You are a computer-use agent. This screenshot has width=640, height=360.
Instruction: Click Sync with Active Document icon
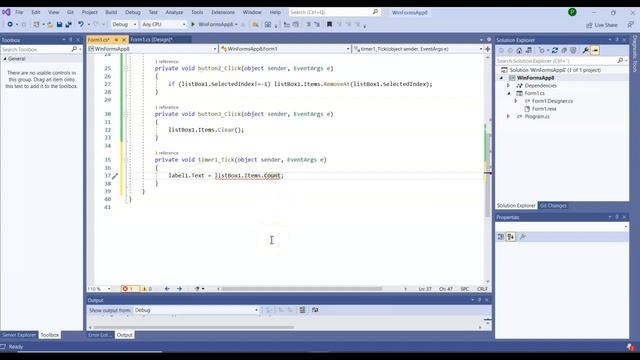(529, 50)
